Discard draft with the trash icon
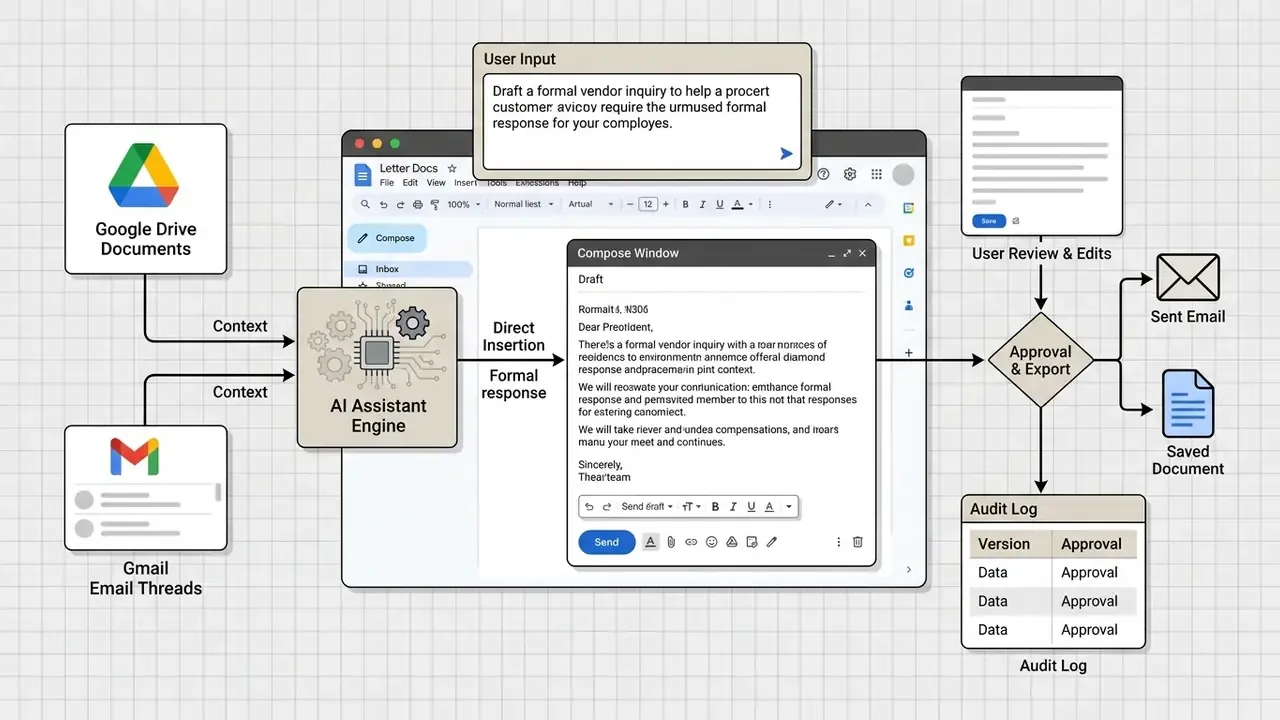The width and height of the screenshot is (1280, 720). (x=857, y=542)
